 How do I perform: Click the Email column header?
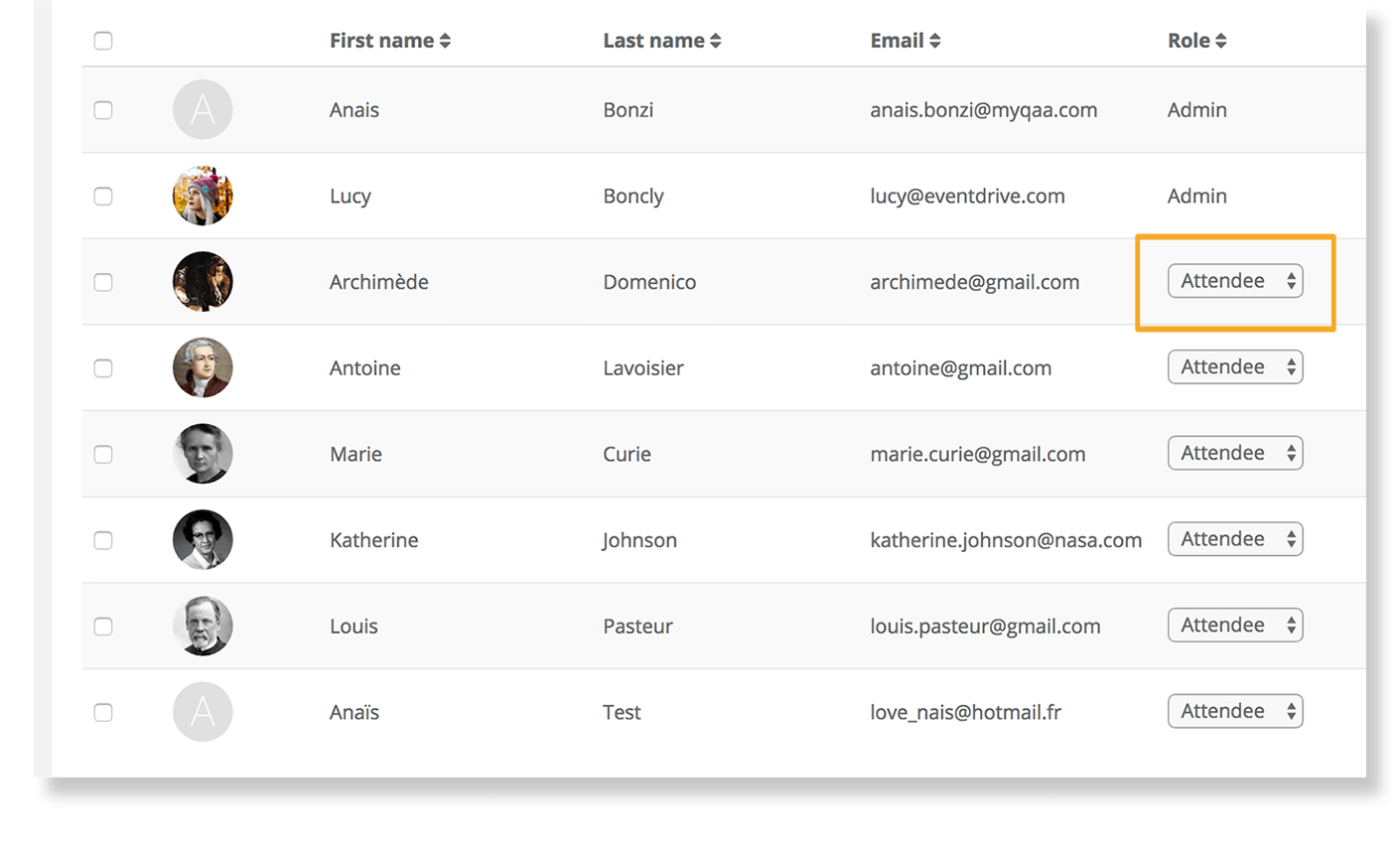(x=898, y=41)
